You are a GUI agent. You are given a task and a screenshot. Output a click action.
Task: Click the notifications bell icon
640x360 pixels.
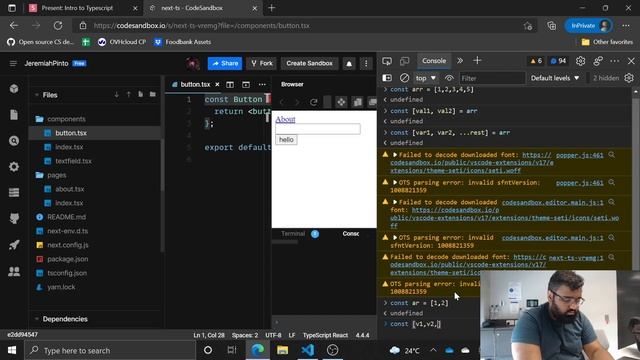[x=349, y=63]
